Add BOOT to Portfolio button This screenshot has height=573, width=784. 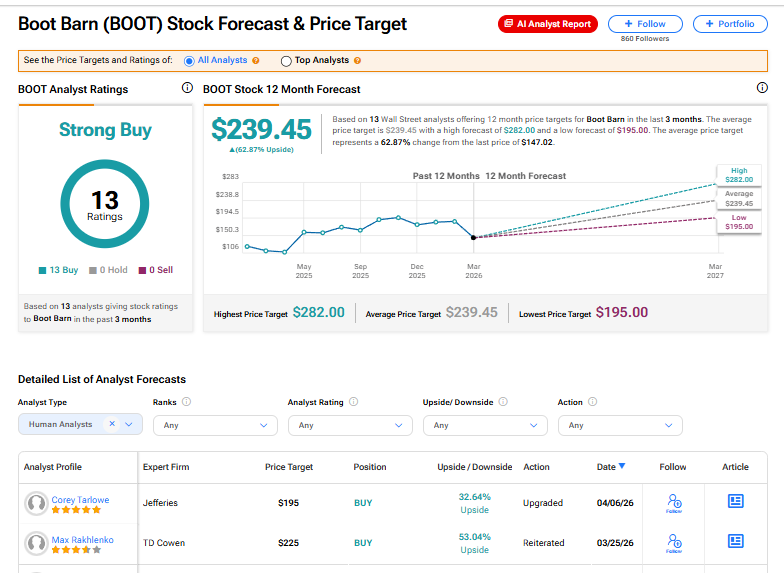[x=730, y=24]
